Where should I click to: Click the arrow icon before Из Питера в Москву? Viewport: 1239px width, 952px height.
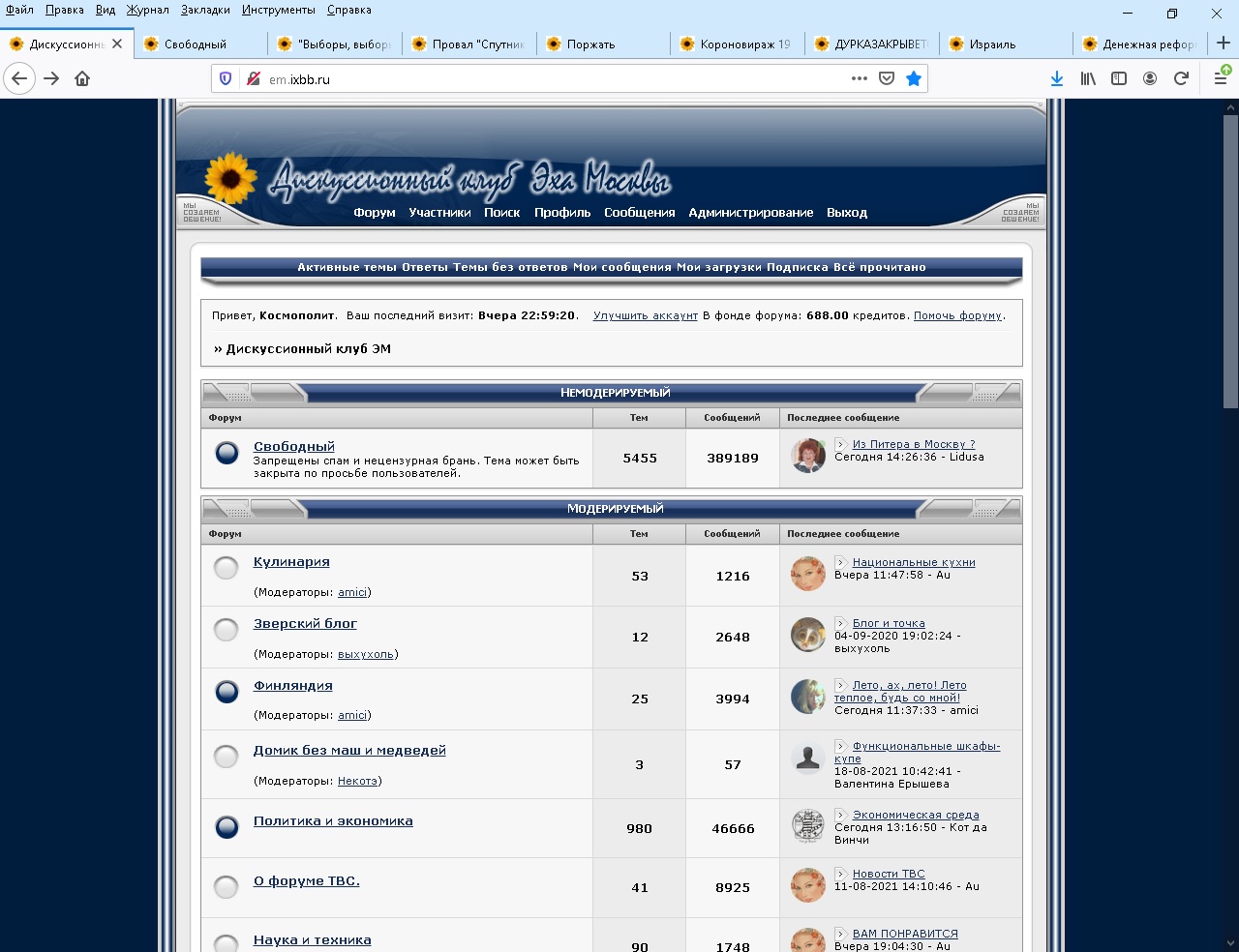coord(841,445)
